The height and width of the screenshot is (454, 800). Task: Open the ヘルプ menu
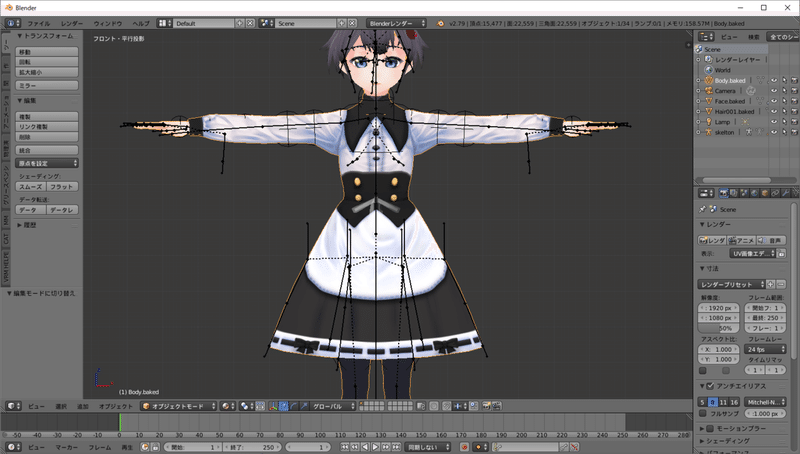point(141,23)
